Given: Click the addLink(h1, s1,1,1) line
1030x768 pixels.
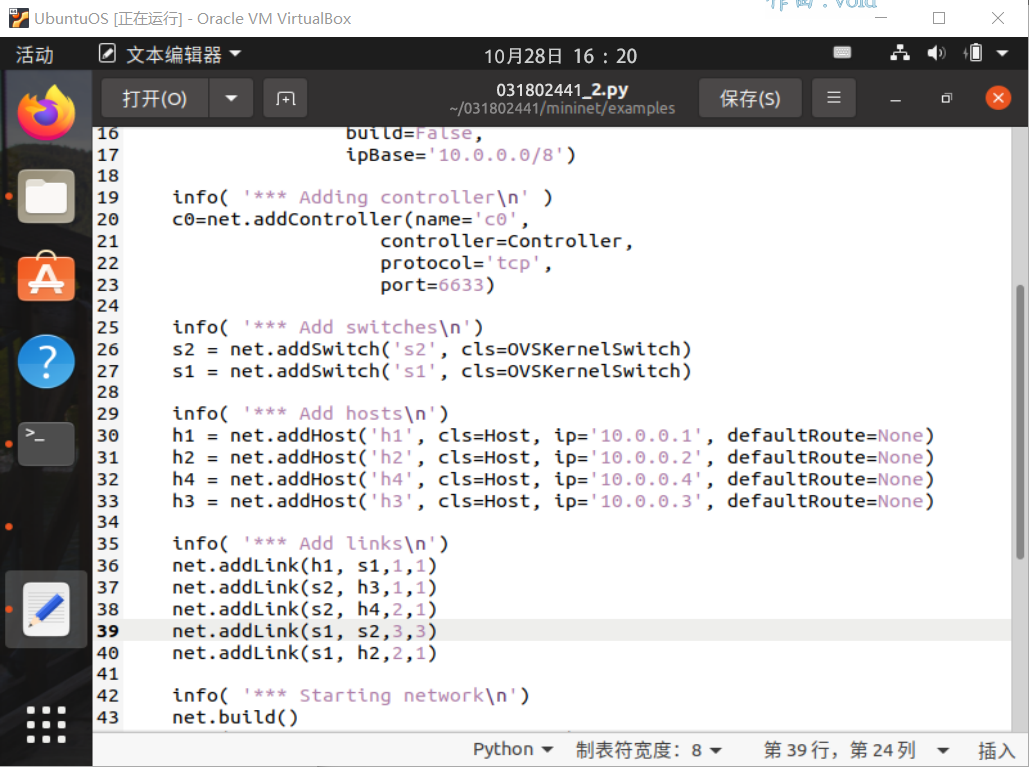Looking at the screenshot, I should (x=305, y=566).
